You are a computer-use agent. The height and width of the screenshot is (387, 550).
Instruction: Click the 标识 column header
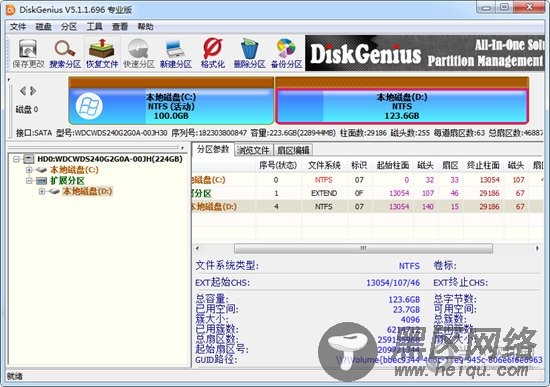359,165
